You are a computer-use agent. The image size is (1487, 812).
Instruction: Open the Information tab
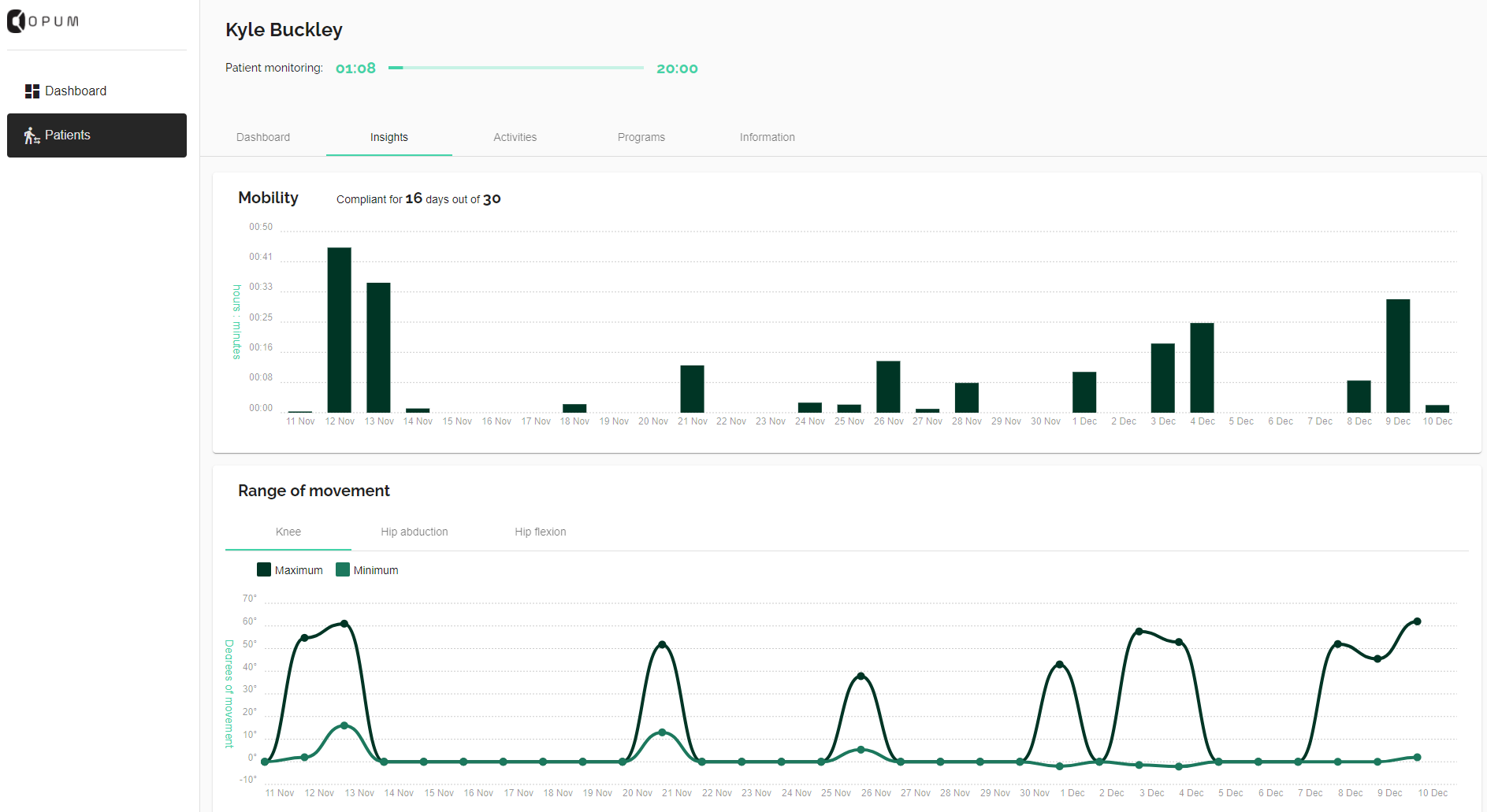[768, 137]
